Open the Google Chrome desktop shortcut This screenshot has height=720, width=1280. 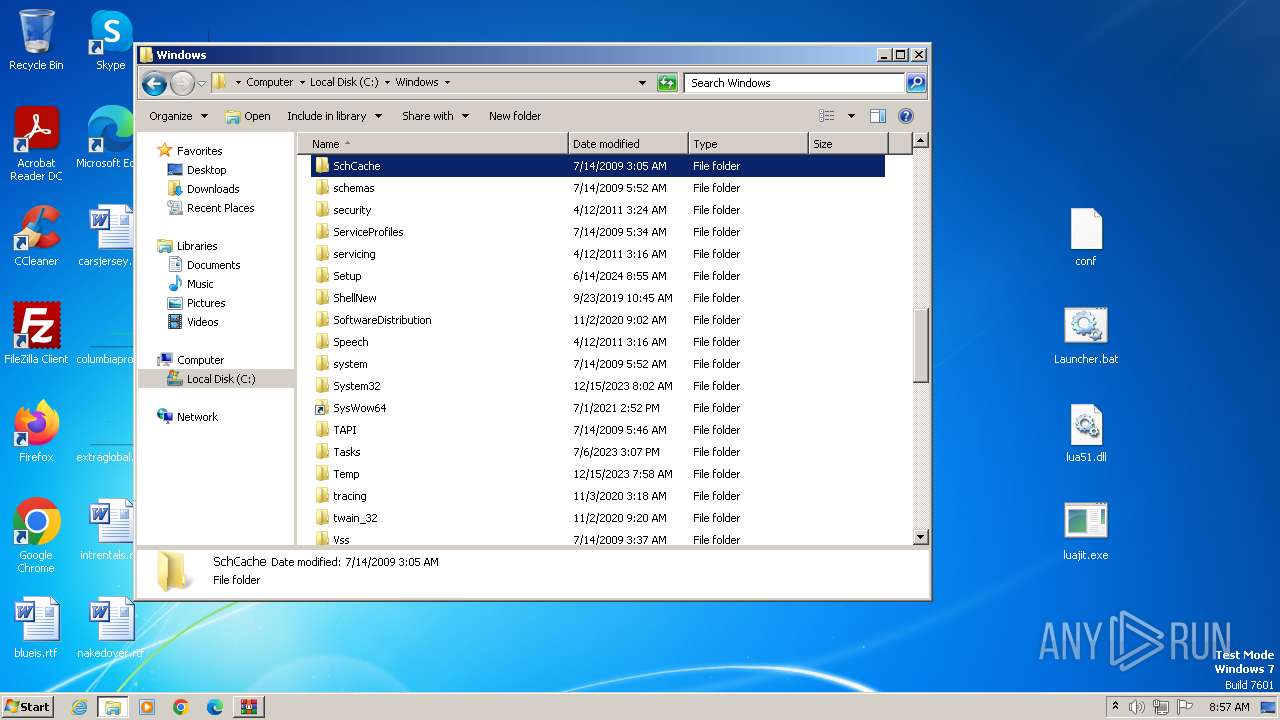(36, 536)
